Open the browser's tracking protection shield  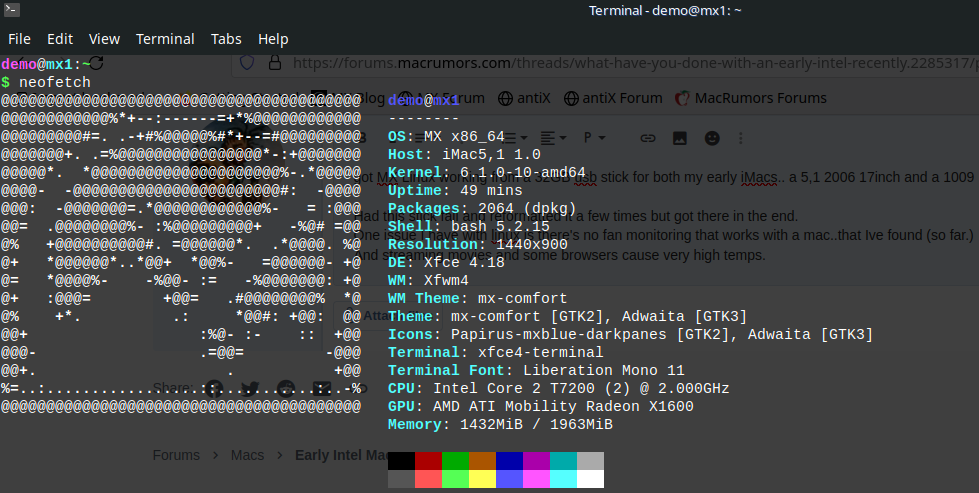click(247, 63)
